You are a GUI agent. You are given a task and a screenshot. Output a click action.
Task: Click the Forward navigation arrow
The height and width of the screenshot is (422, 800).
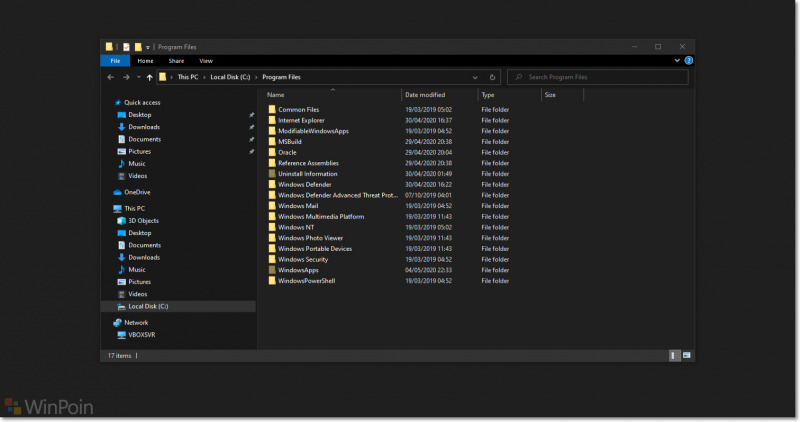(126, 77)
